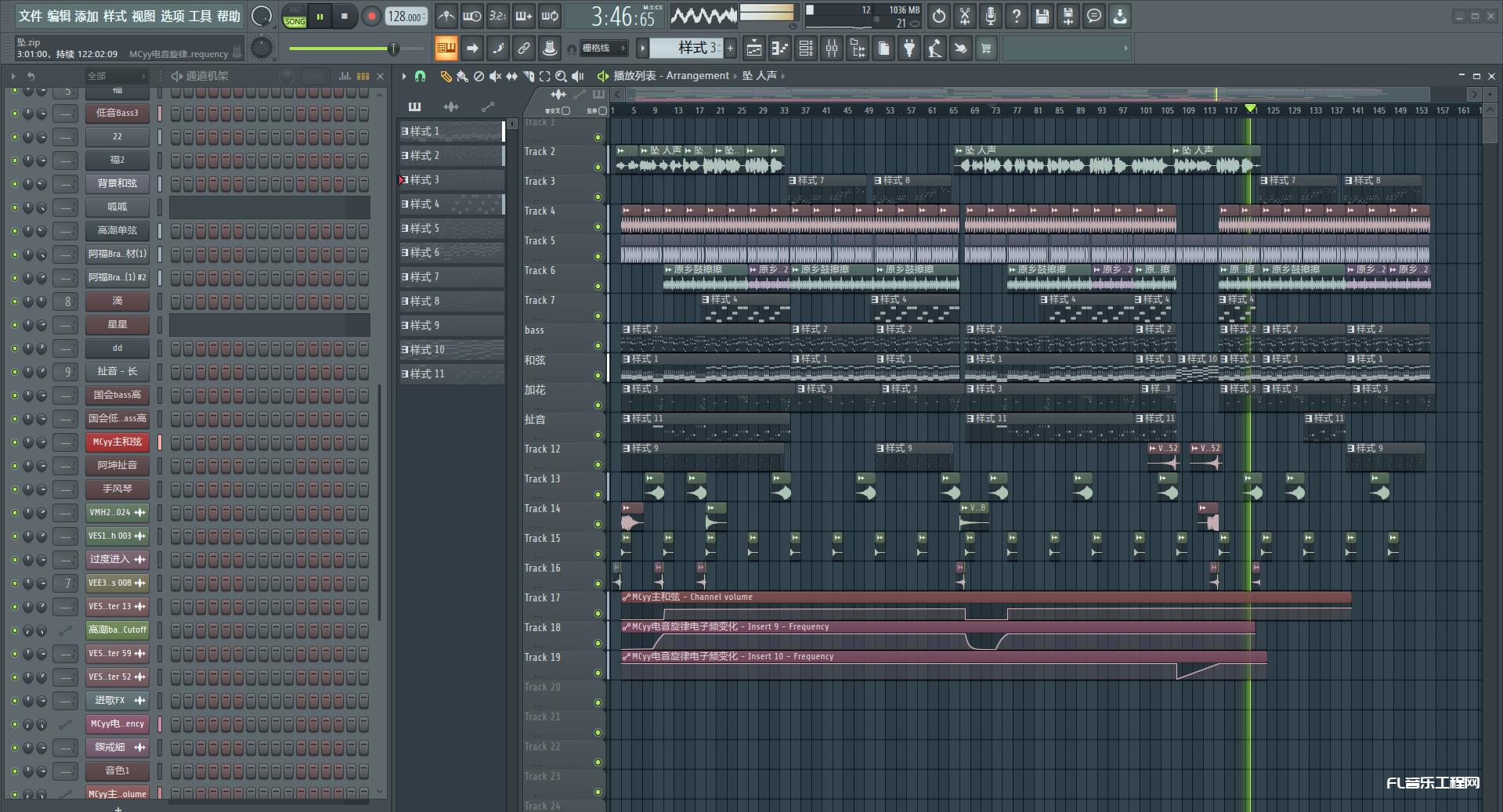This screenshot has height=812, width=1503.
Task: Toggle the first step of 国会bass高
Action: coord(175,395)
